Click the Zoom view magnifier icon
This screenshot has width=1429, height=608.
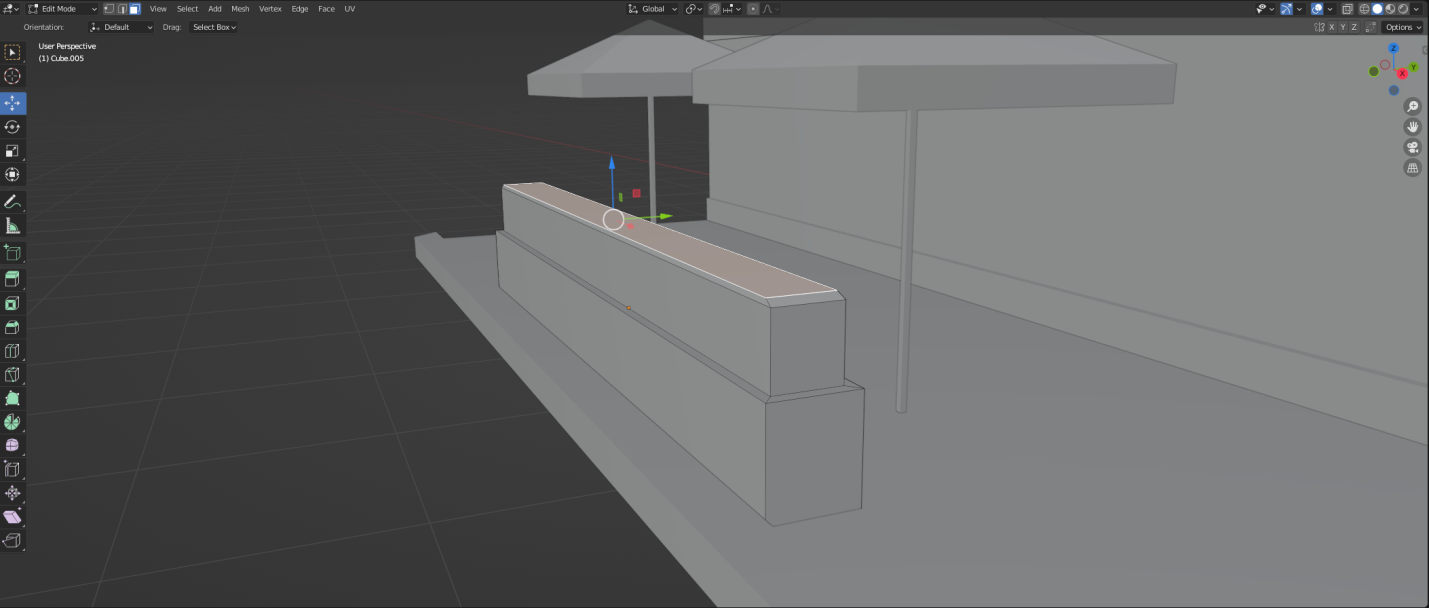click(1412, 107)
